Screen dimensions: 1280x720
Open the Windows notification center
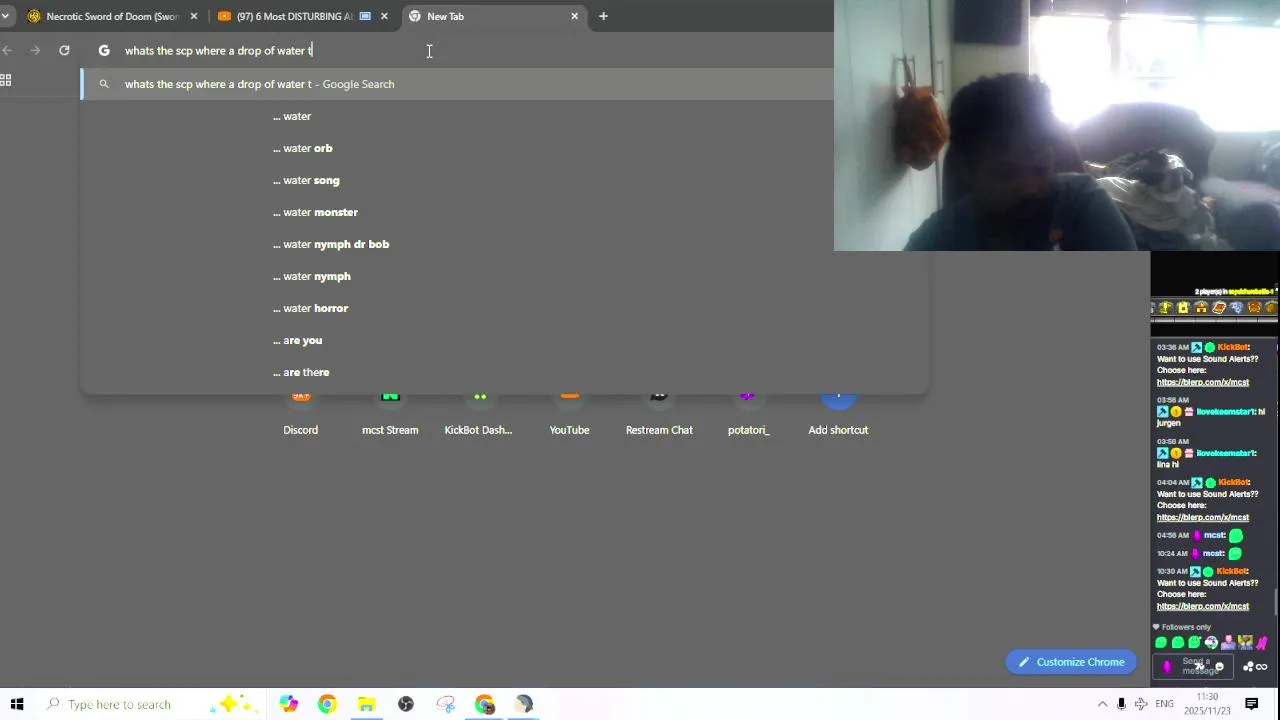(1251, 704)
